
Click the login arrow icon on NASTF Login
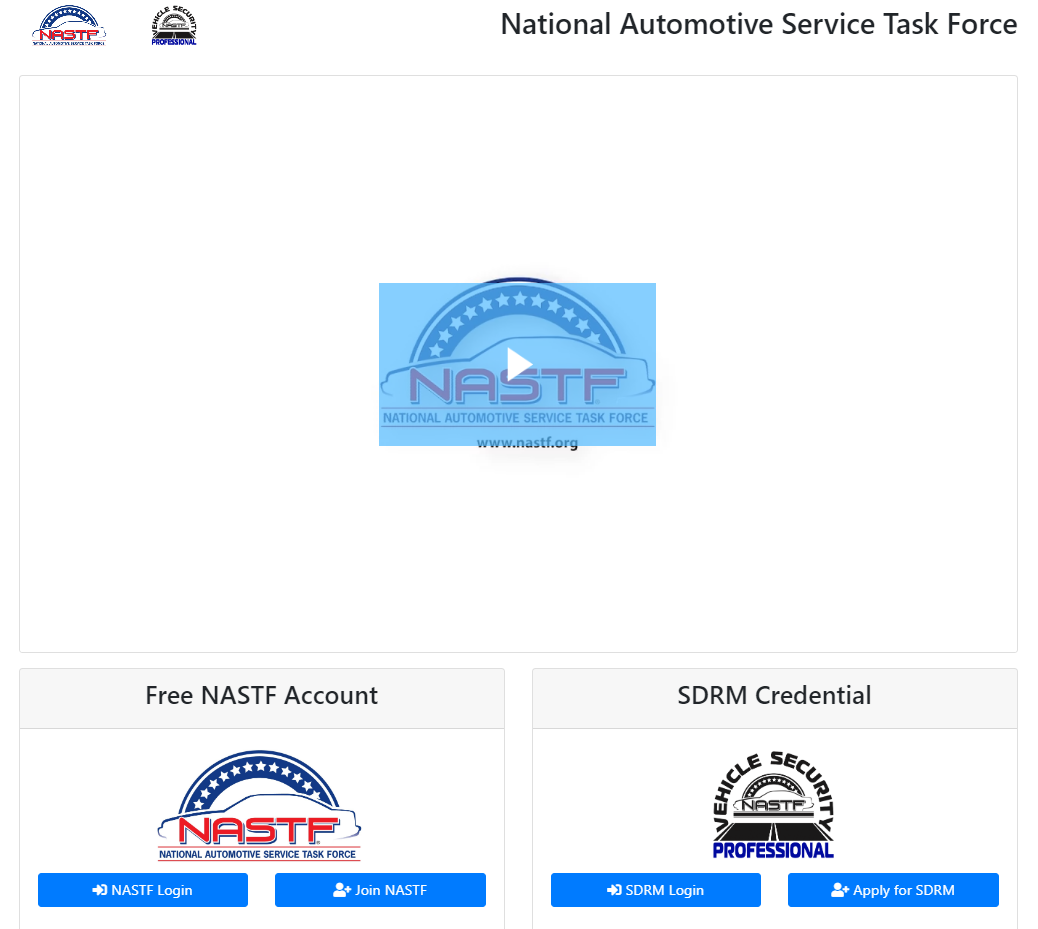pos(101,890)
